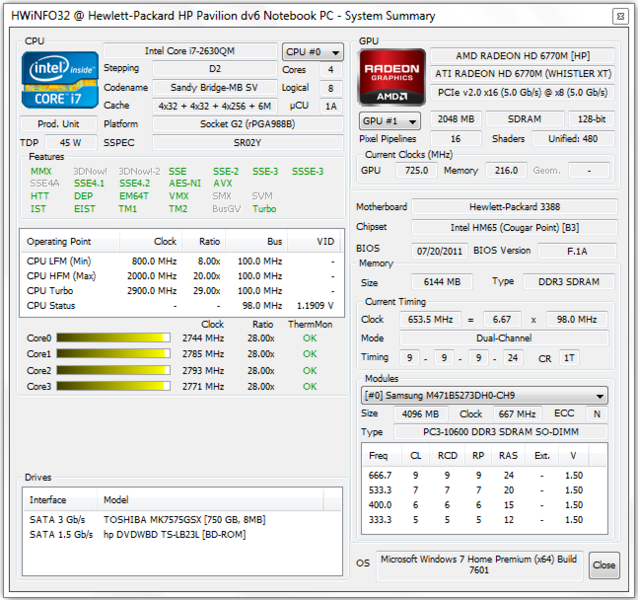
Task: Click the cache 4x32 + 4x32 field
Action: pos(214,106)
